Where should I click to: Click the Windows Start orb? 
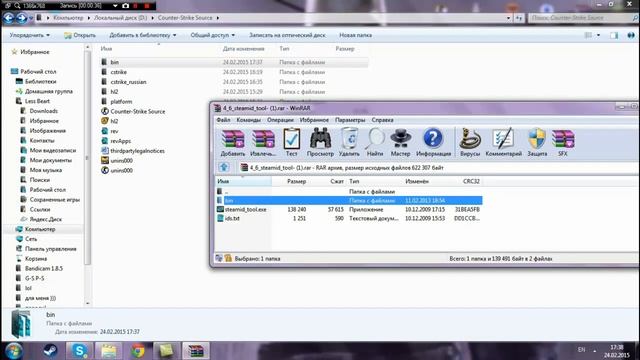coord(14,351)
